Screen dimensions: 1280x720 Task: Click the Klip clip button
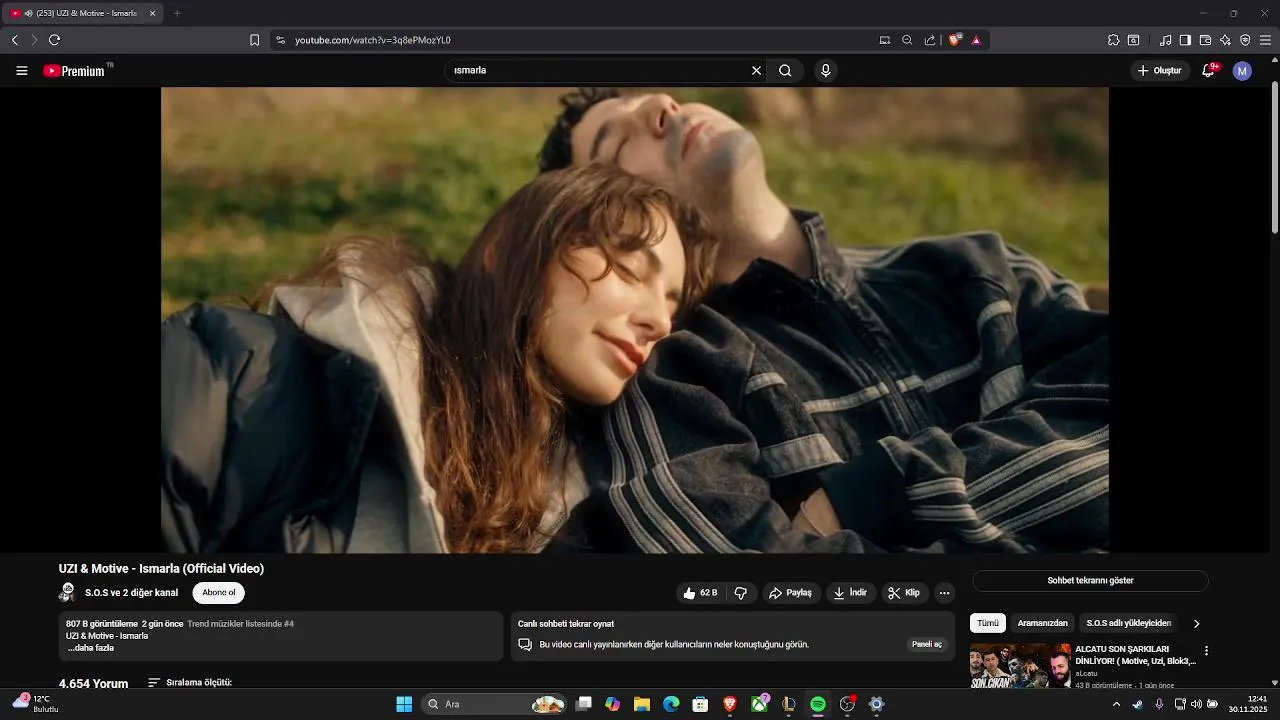(x=904, y=593)
